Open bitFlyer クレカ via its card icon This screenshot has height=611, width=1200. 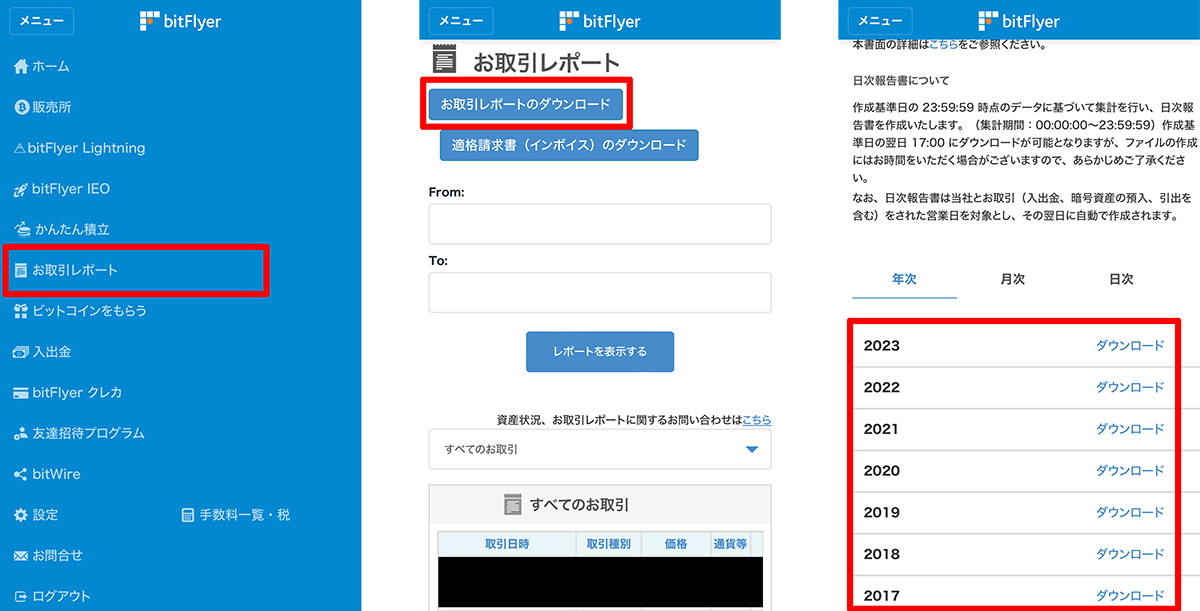tap(21, 393)
